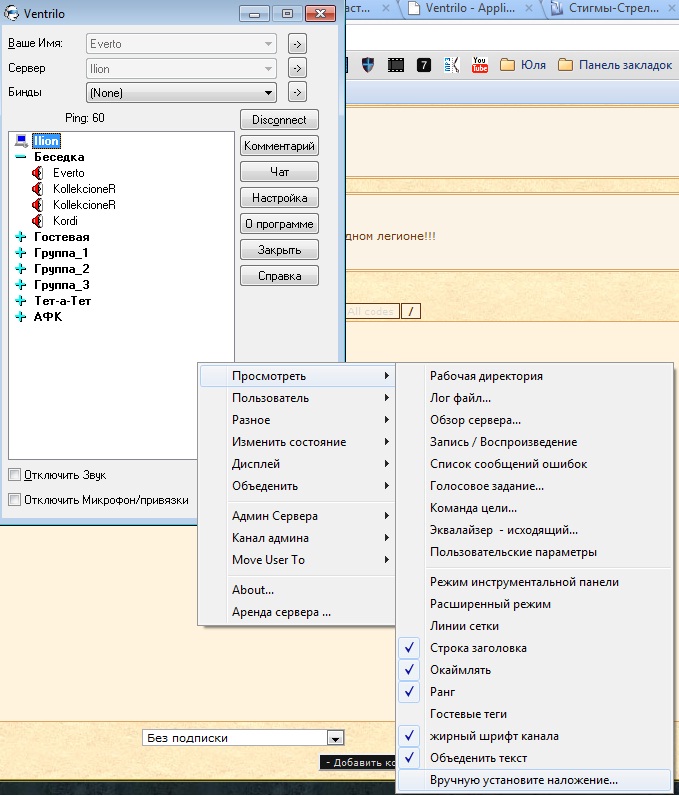Uncheck the Ранг menu option

tap(535, 692)
